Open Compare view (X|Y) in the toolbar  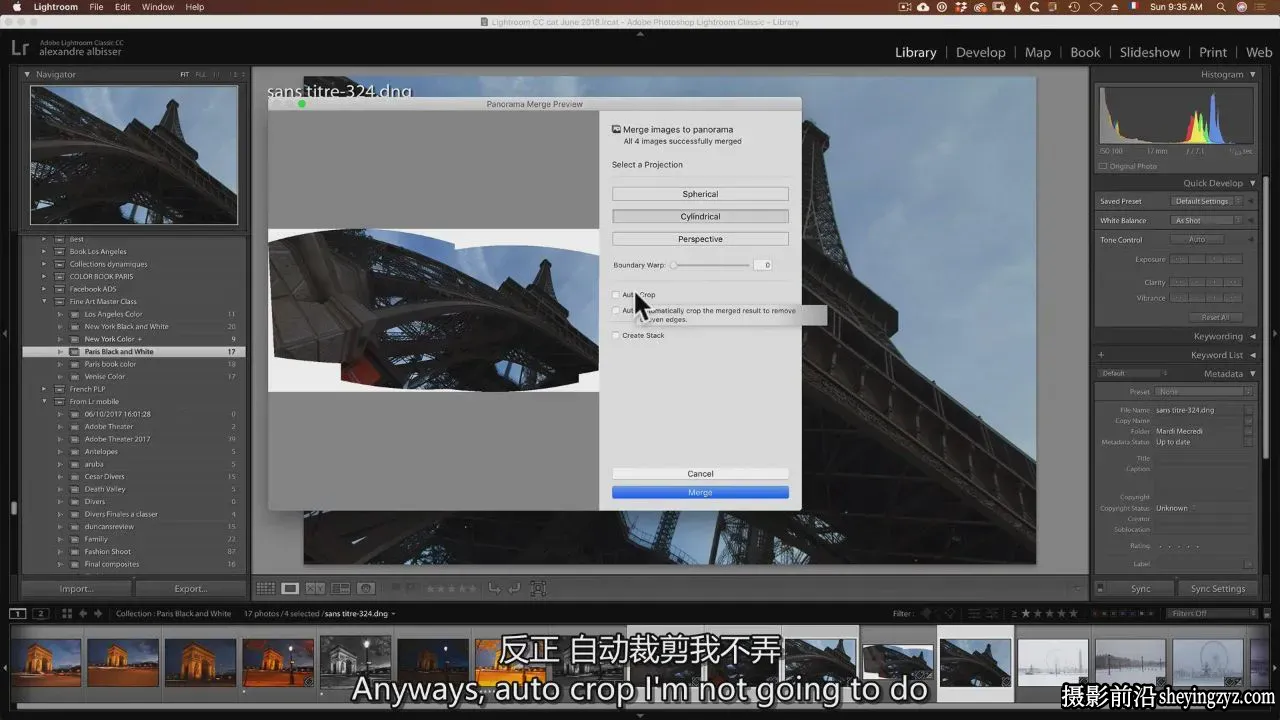[315, 589]
